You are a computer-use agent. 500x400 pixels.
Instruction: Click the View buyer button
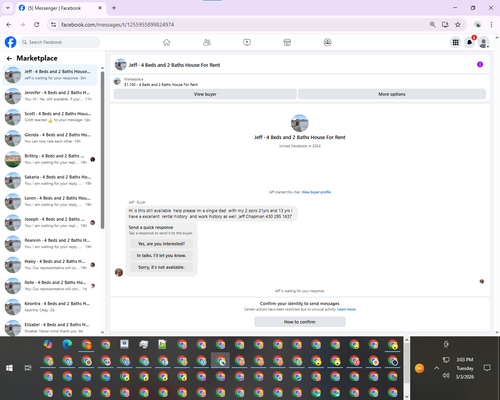[205, 94]
